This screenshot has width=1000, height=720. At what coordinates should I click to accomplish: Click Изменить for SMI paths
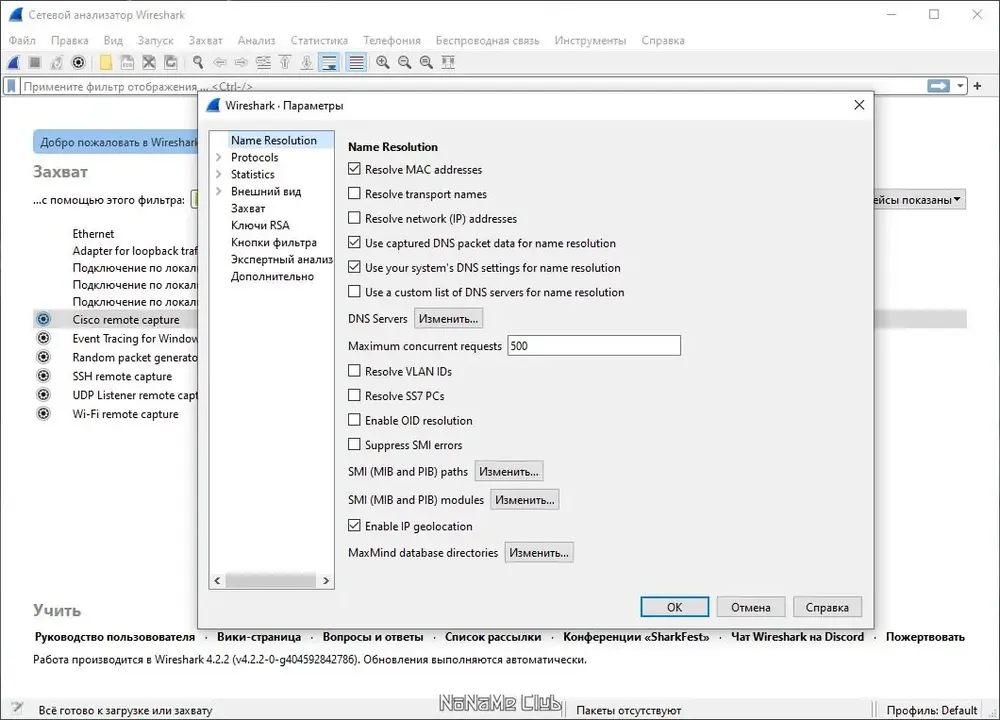(509, 471)
